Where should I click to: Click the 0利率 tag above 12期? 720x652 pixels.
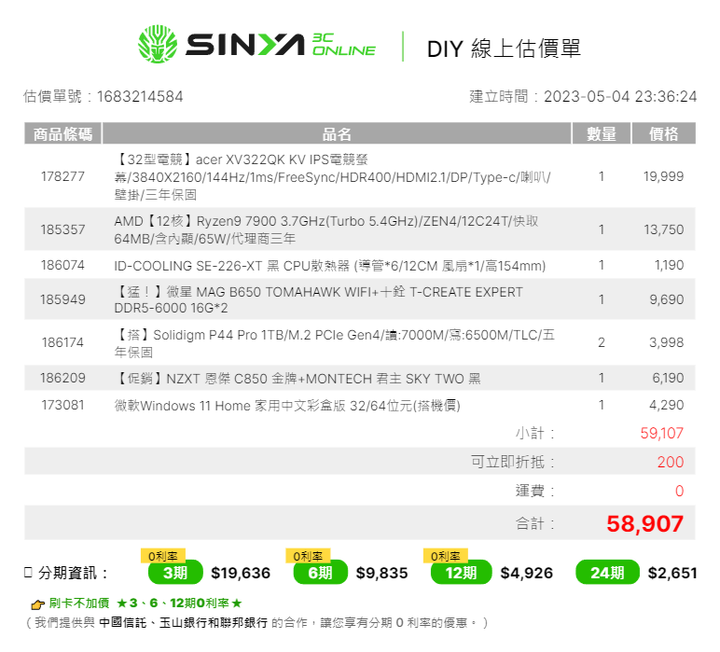445,556
